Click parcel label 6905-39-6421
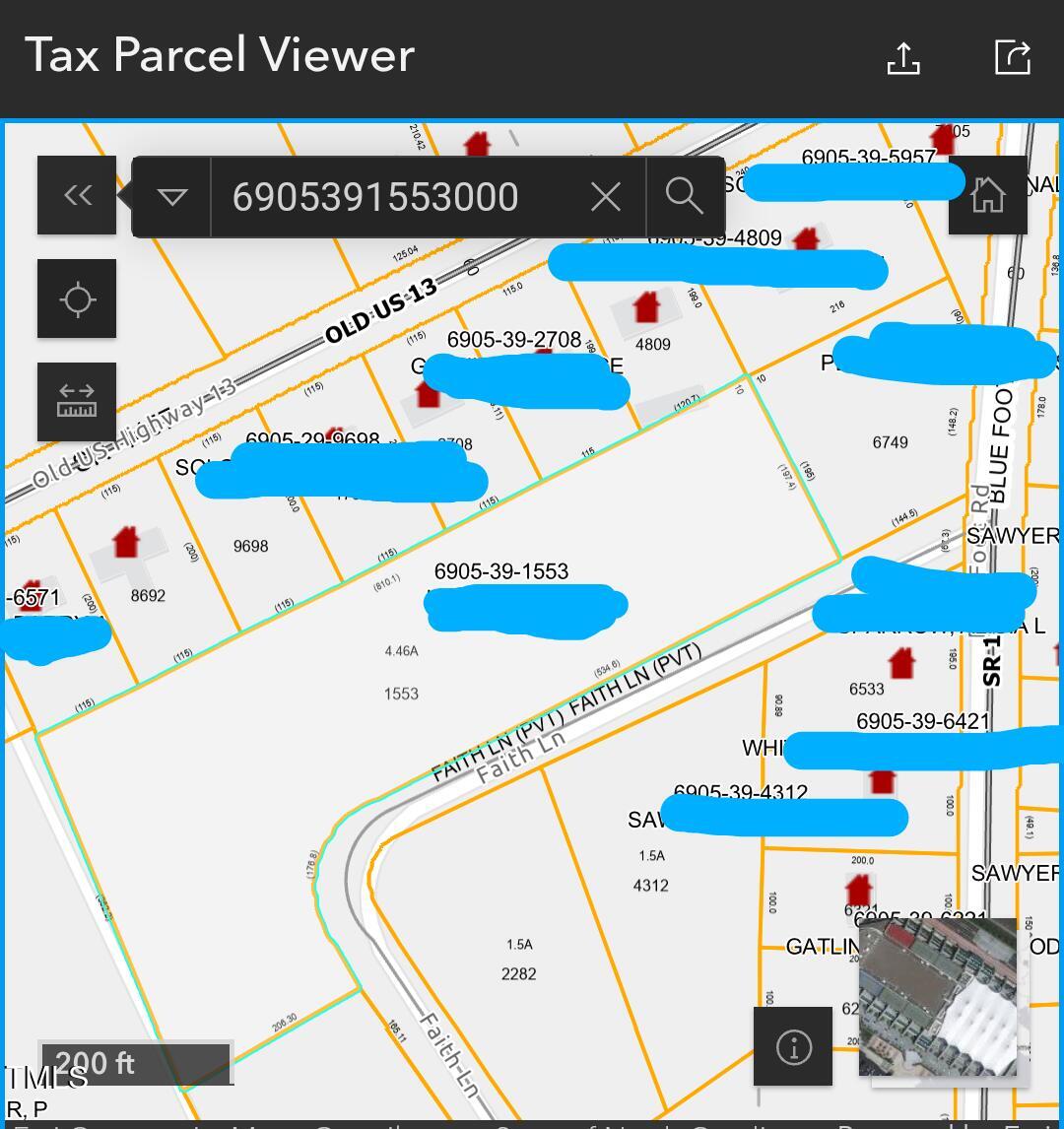The image size is (1064, 1129). (x=923, y=721)
